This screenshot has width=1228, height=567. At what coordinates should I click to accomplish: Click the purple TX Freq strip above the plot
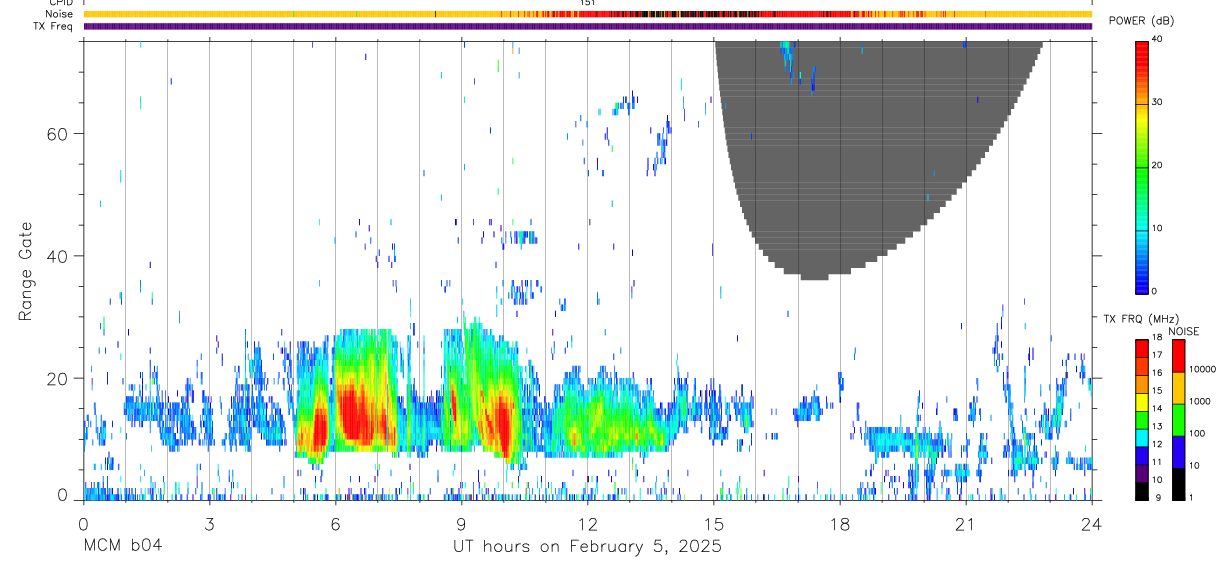pyautogui.click(x=588, y=26)
